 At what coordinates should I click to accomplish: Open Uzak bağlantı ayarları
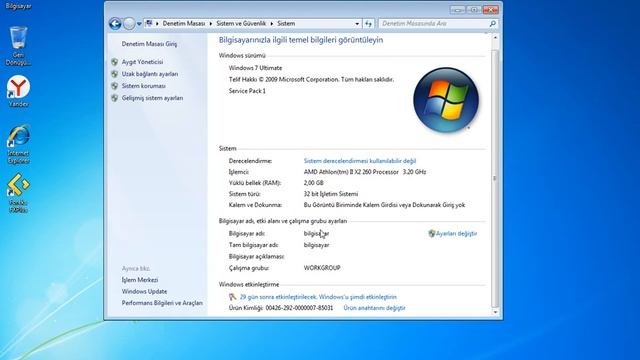tap(150, 74)
